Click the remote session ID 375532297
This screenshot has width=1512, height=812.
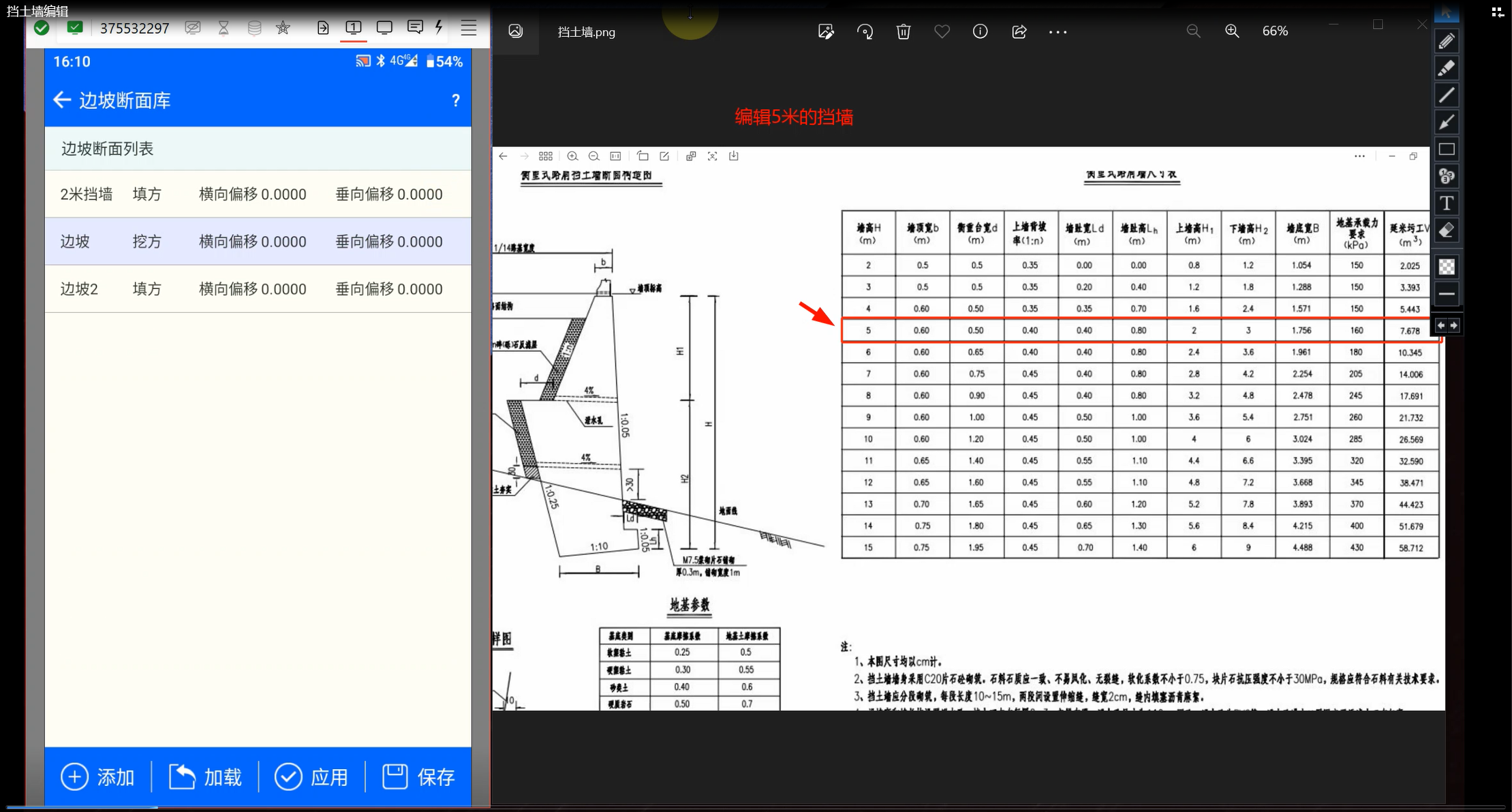(x=134, y=29)
